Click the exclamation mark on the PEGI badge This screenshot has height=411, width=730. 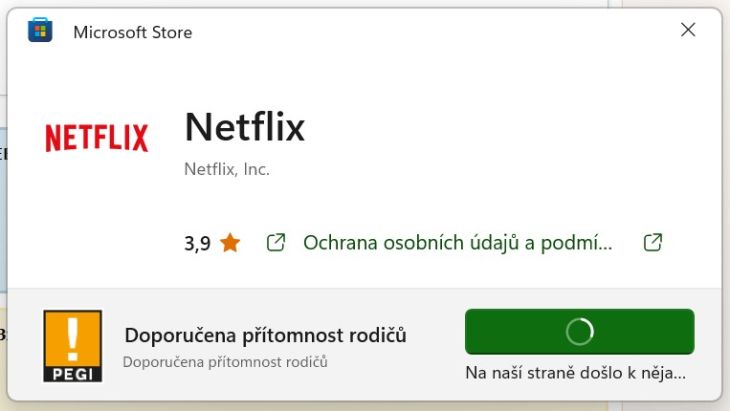coord(73,339)
